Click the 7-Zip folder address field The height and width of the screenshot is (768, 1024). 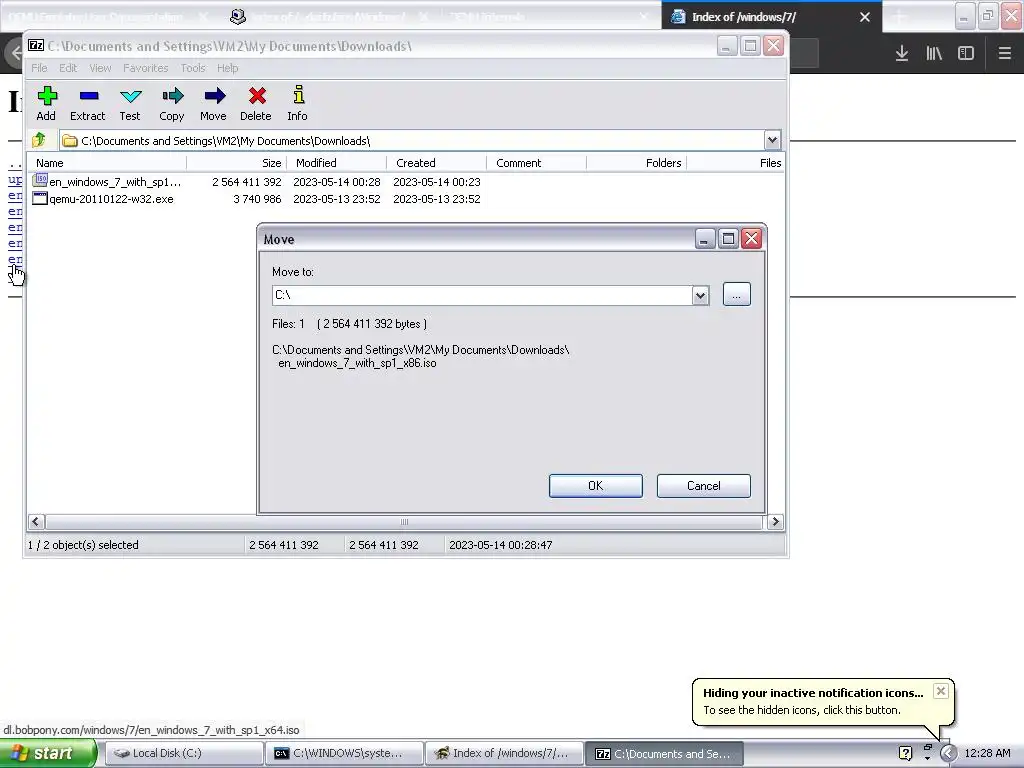coord(412,140)
